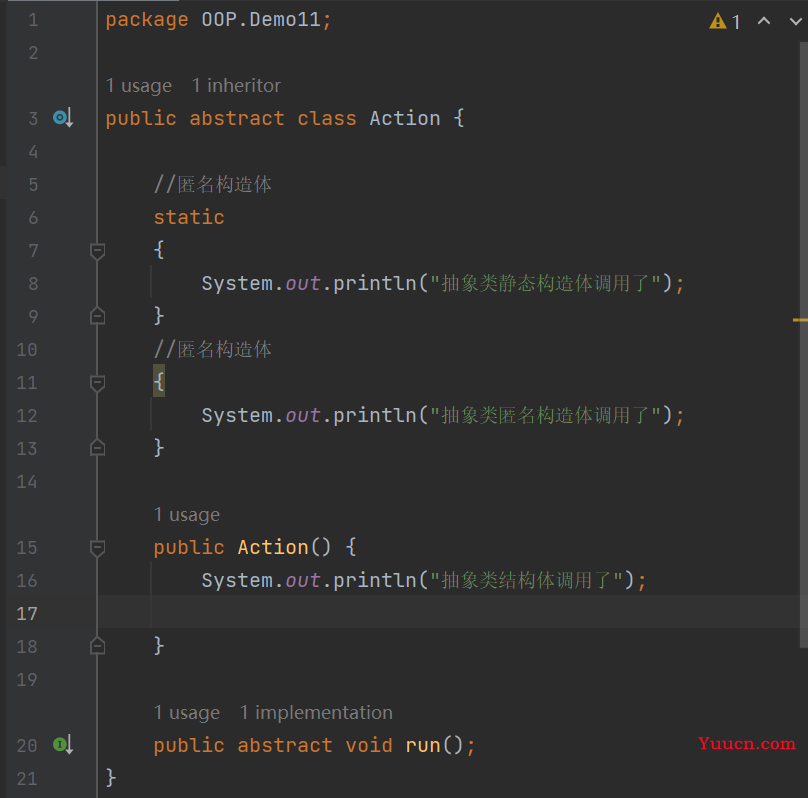This screenshot has height=798, width=808.
Task: Click the implementation gutter icon on line 20
Action: (x=63, y=745)
